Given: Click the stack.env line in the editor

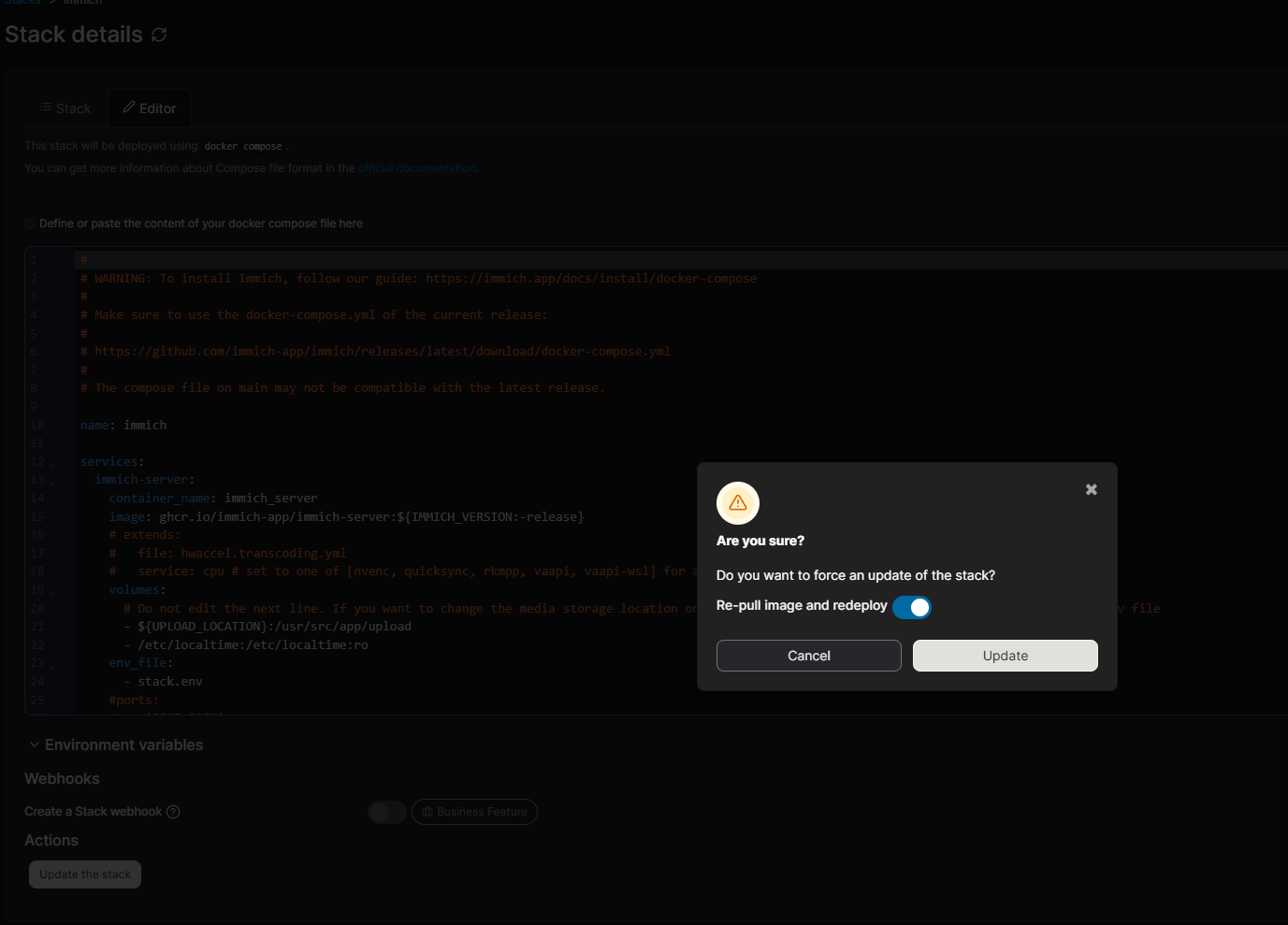Looking at the screenshot, I should coord(163,682).
